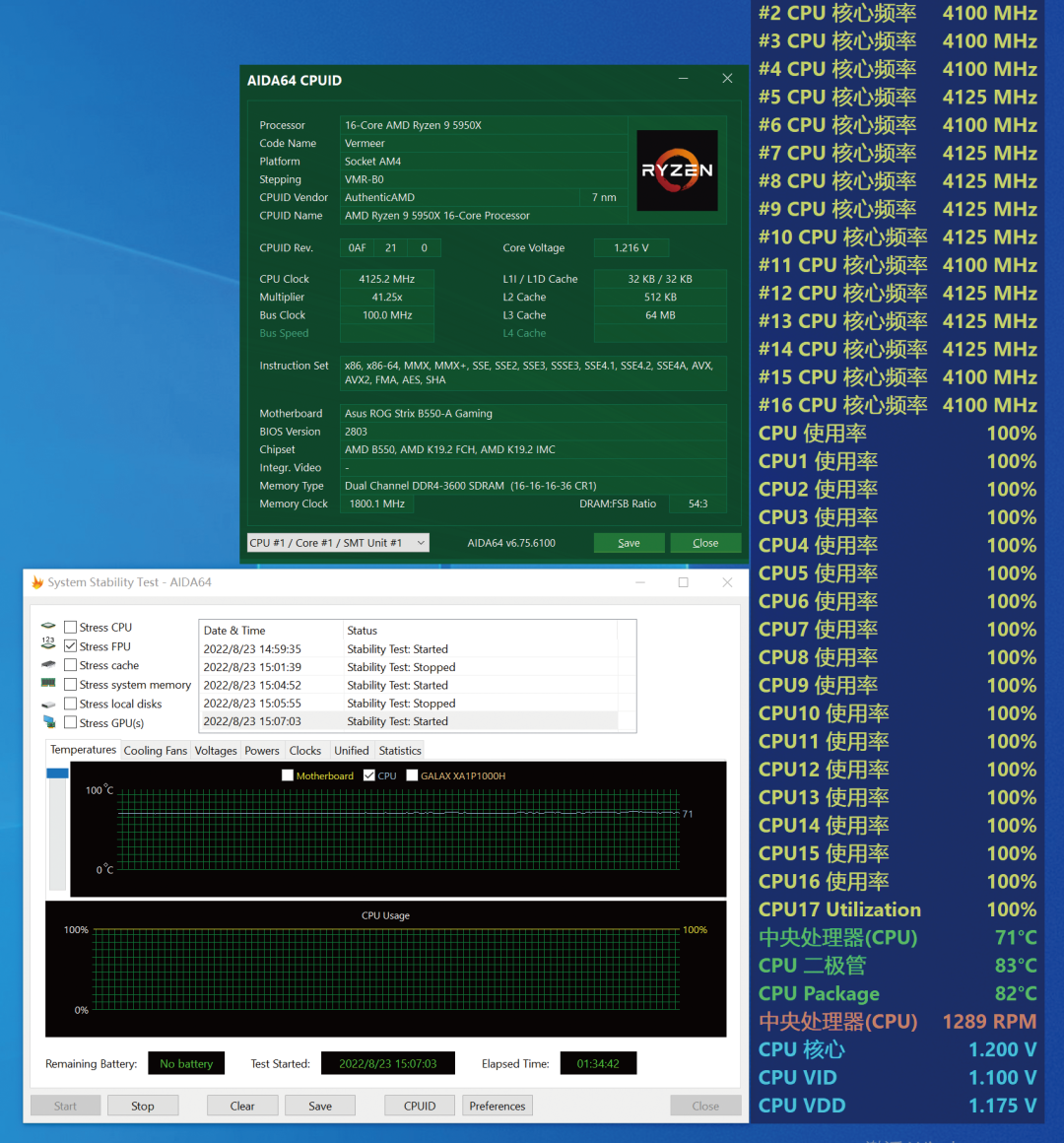
Task: Maximize the System Stability Test window
Action: coord(683,582)
